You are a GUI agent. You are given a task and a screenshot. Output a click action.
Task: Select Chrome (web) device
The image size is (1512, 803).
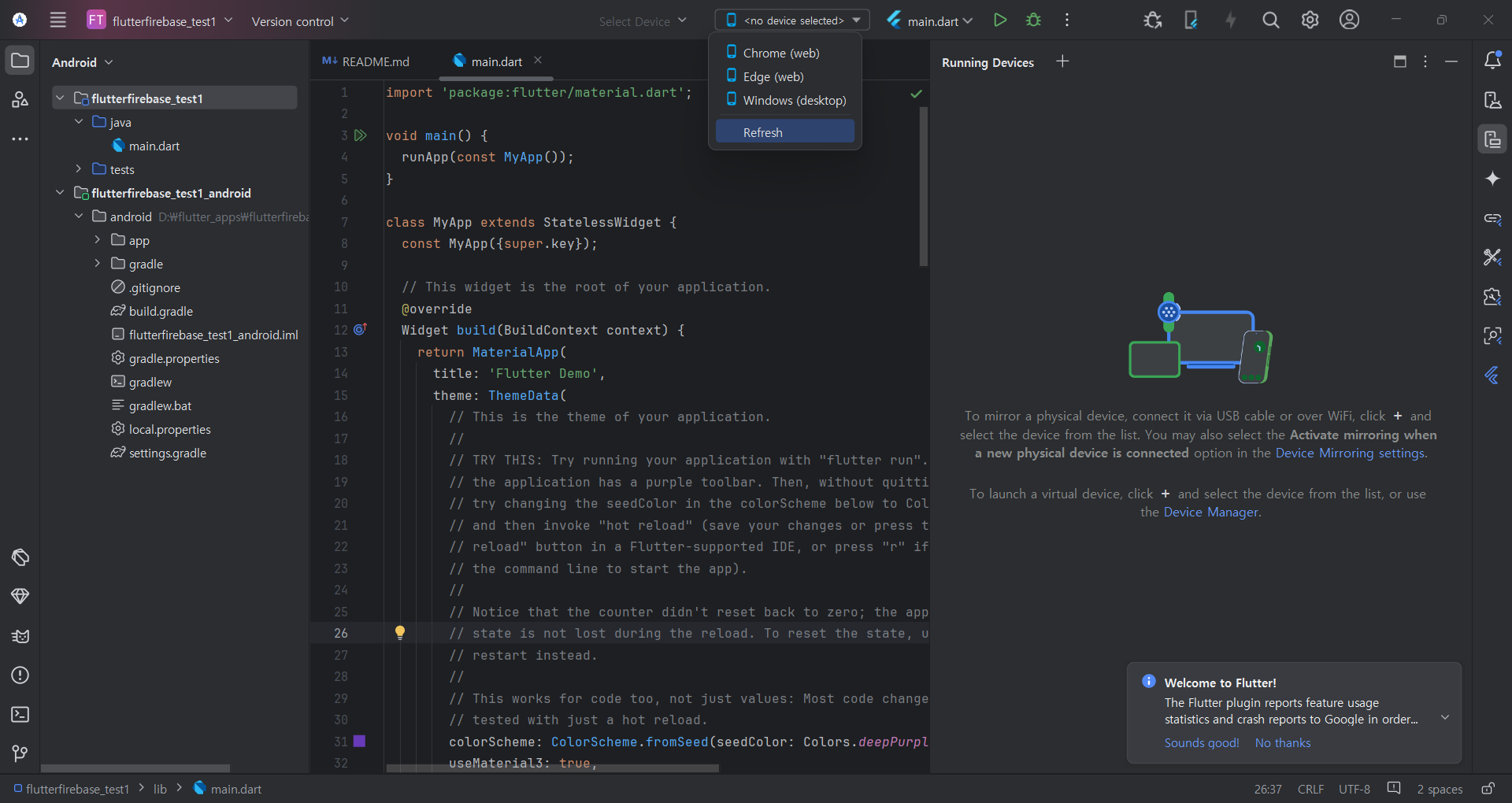785,53
